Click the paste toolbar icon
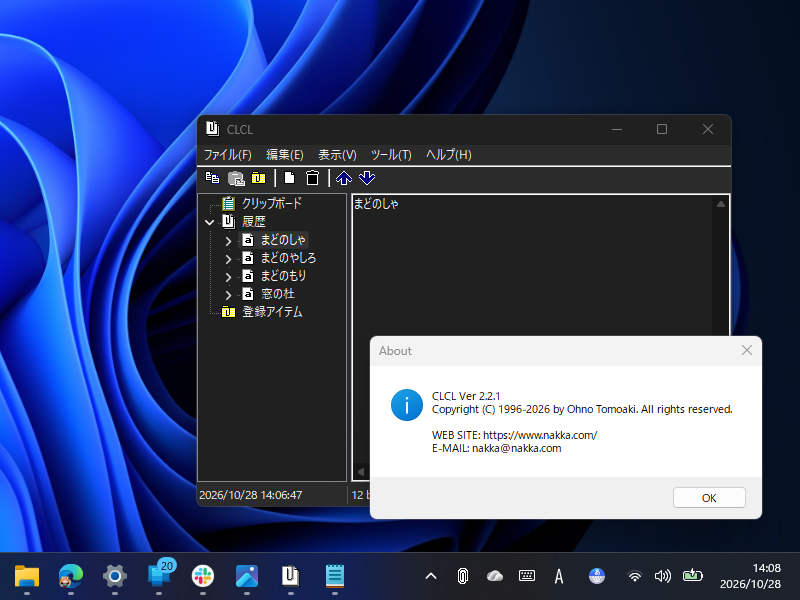Viewport: 800px width, 600px height. coord(236,178)
